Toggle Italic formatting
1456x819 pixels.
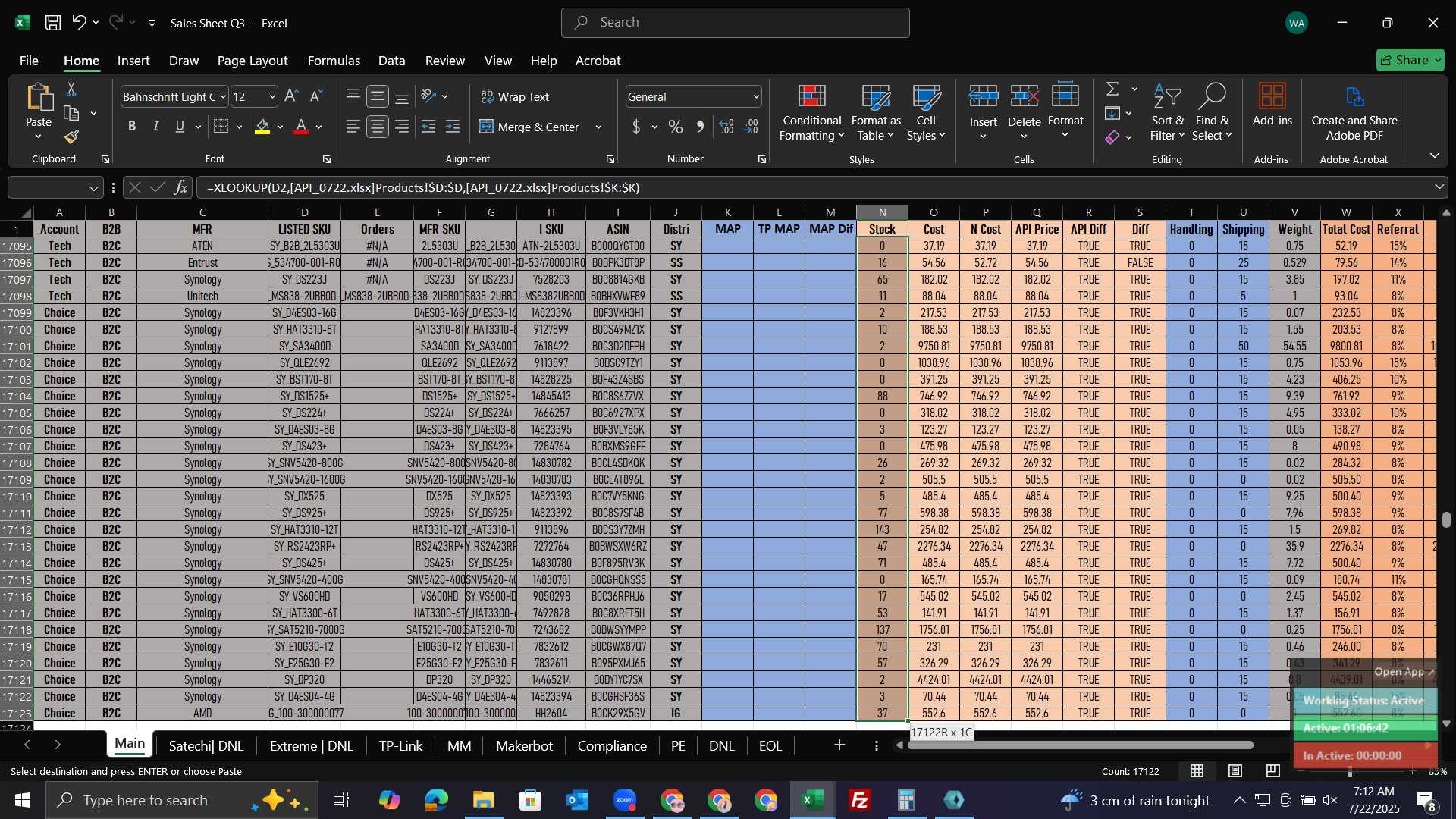tap(156, 127)
